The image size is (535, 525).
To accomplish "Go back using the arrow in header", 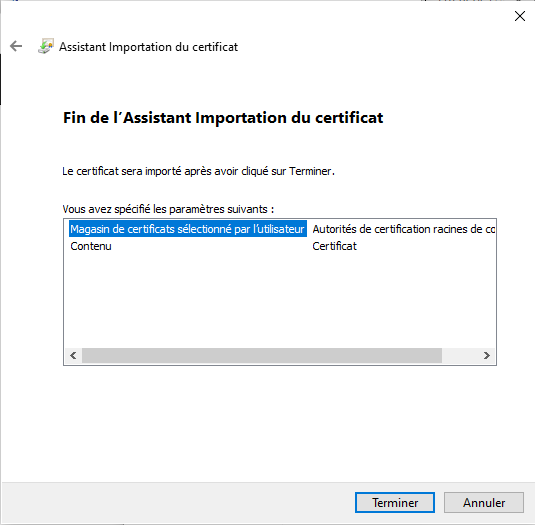I will [16, 46].
